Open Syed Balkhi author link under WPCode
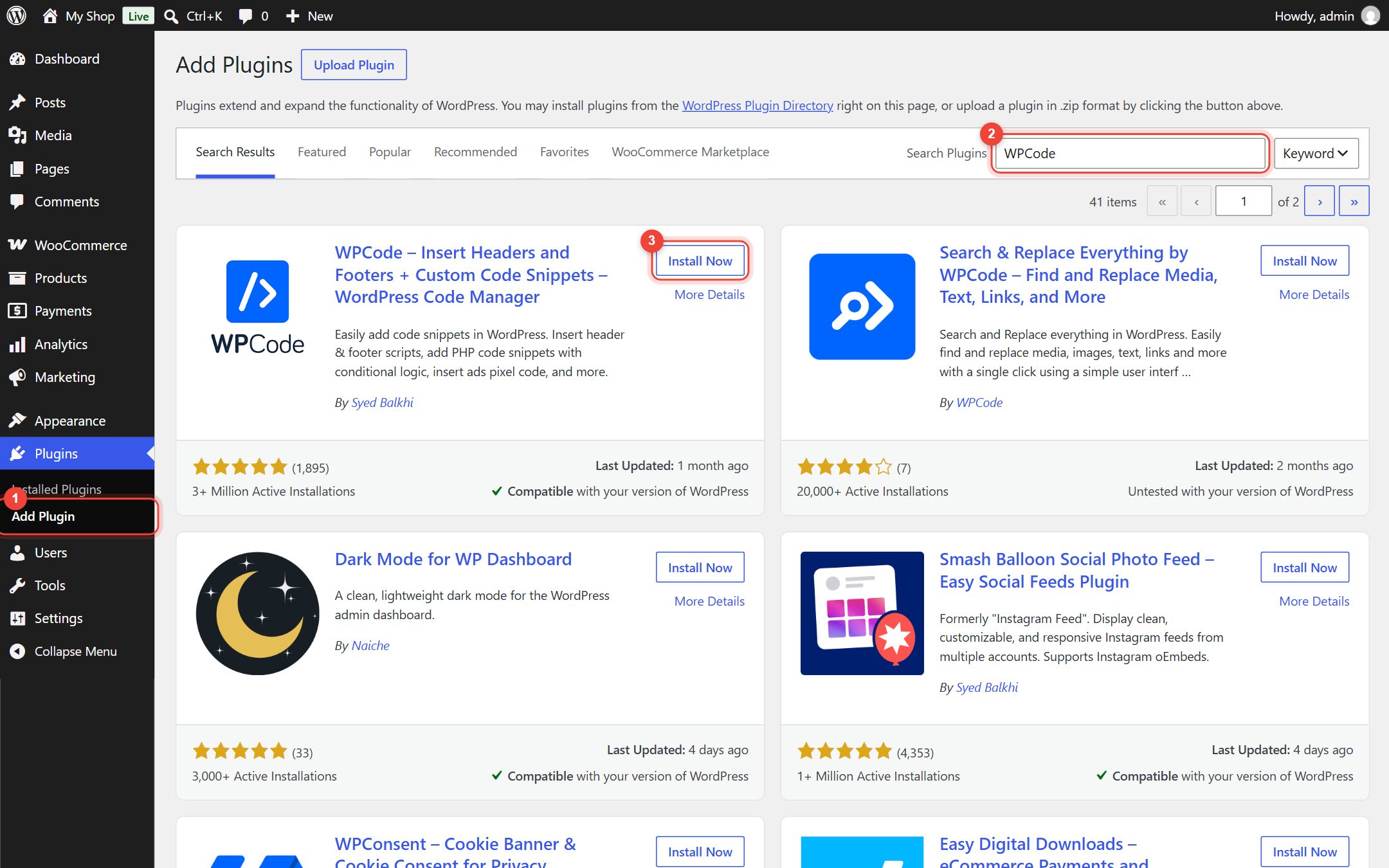This screenshot has width=1389, height=868. [382, 402]
